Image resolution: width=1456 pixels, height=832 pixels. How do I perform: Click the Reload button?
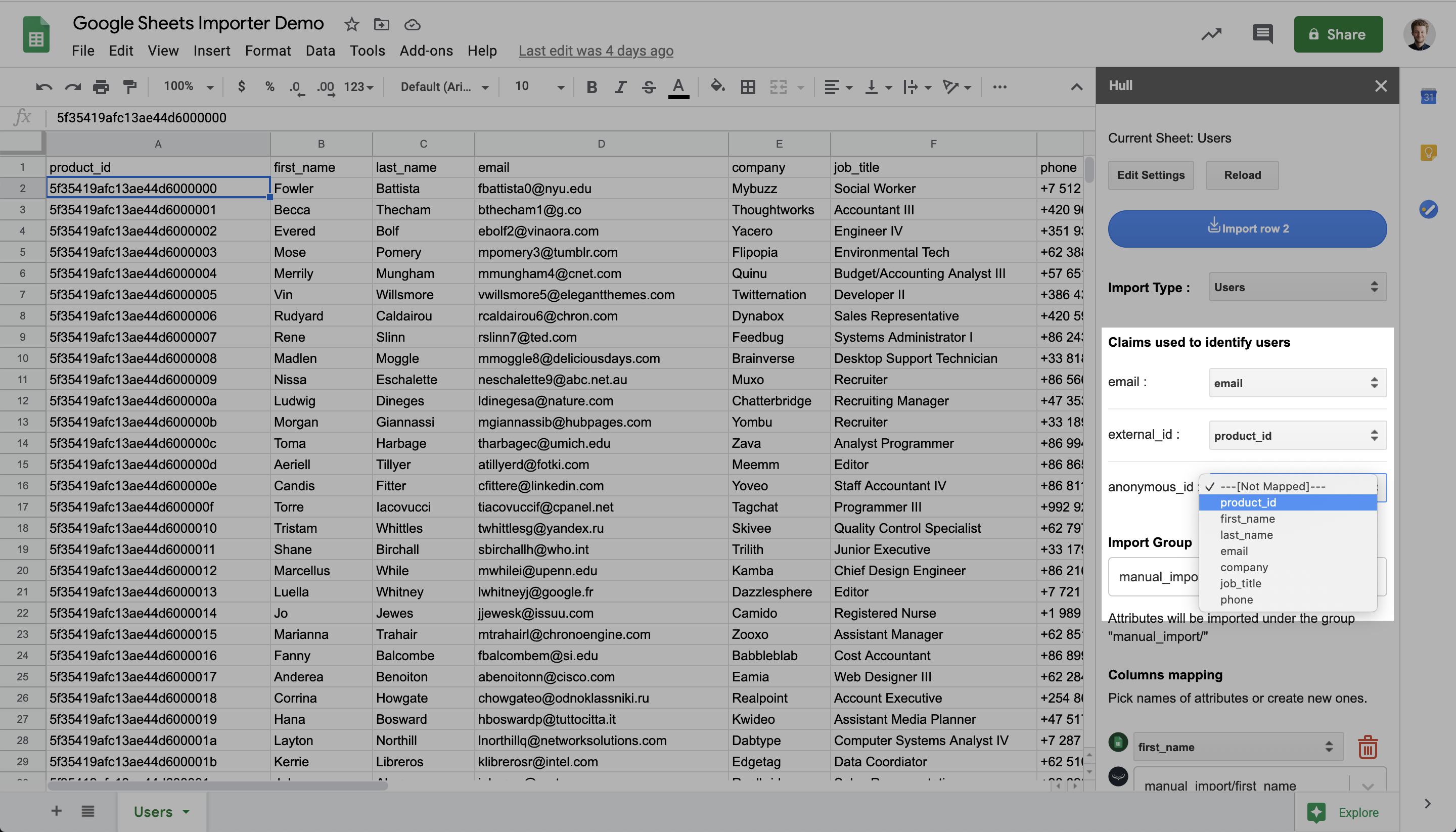pos(1242,175)
